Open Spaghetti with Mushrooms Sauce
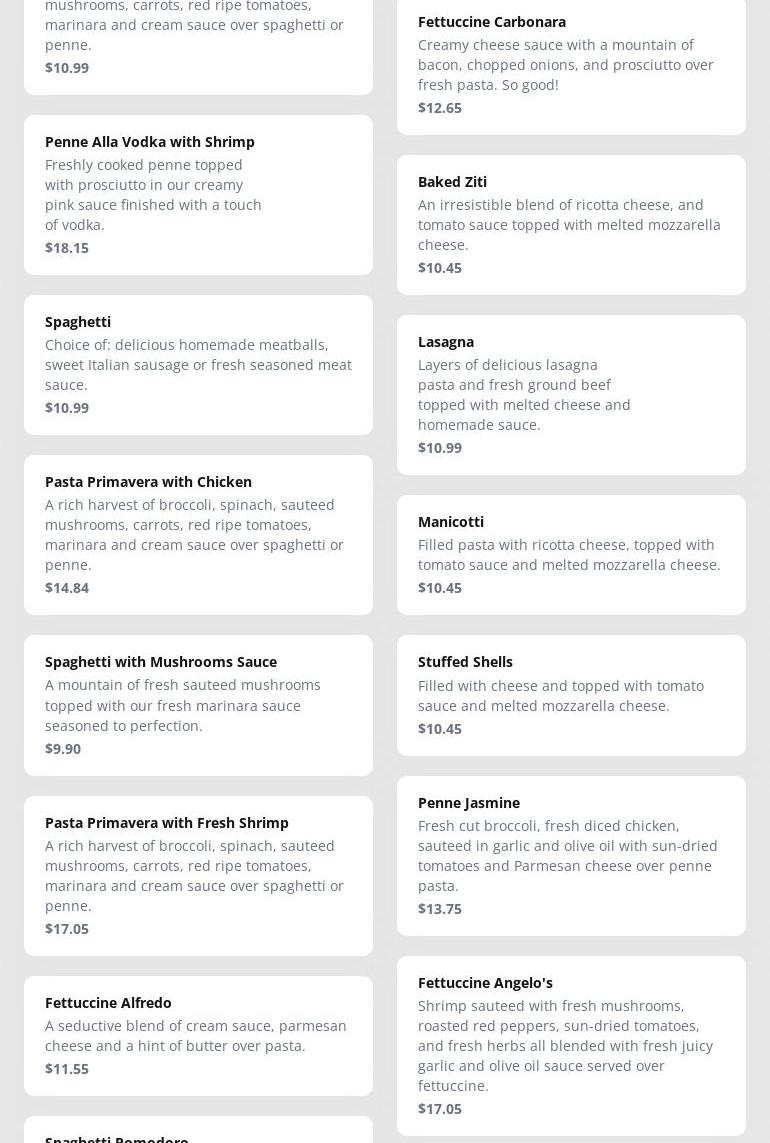The image size is (770, 1143). pyautogui.click(x=161, y=662)
